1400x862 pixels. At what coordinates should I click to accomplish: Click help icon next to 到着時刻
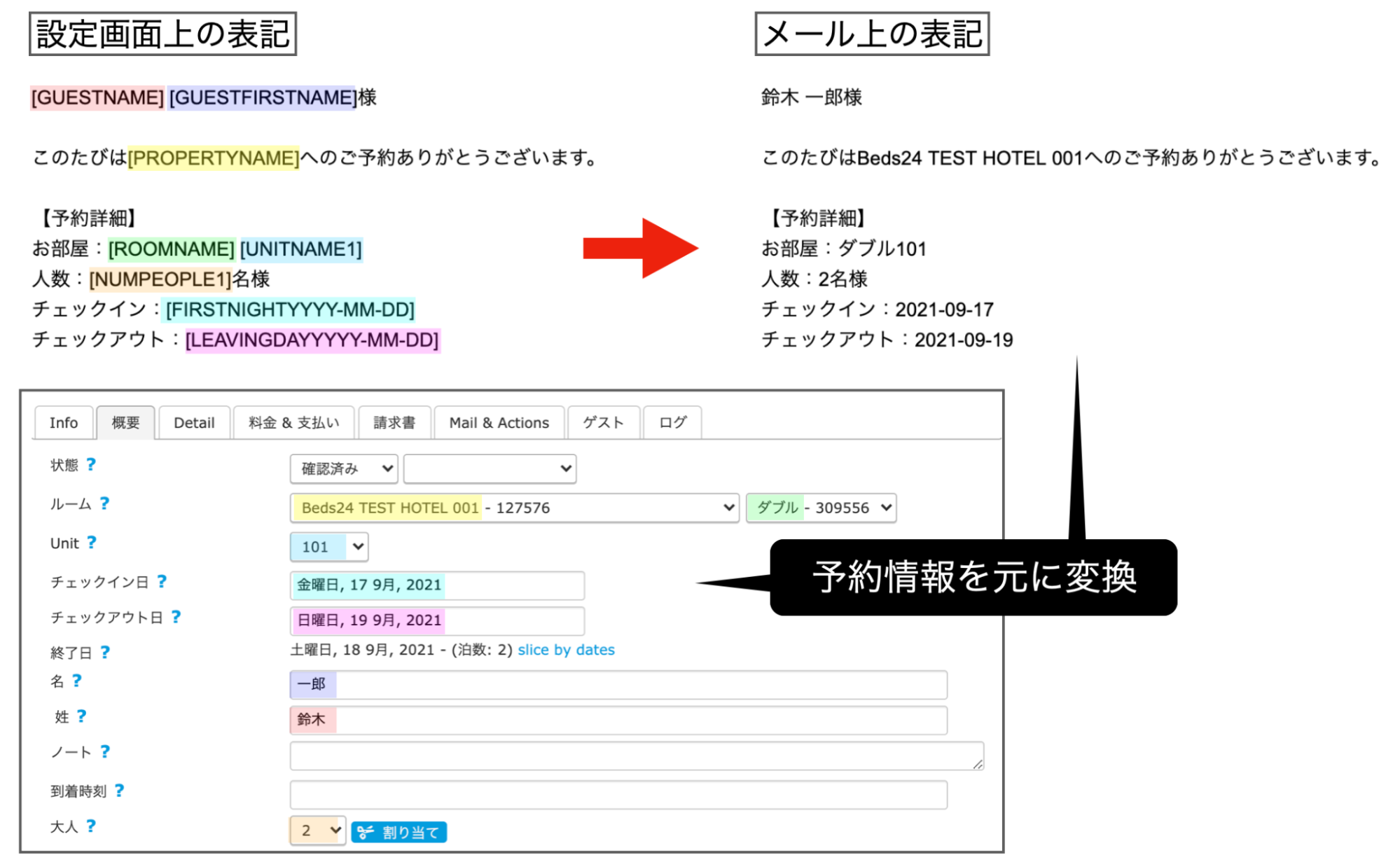pos(120,790)
